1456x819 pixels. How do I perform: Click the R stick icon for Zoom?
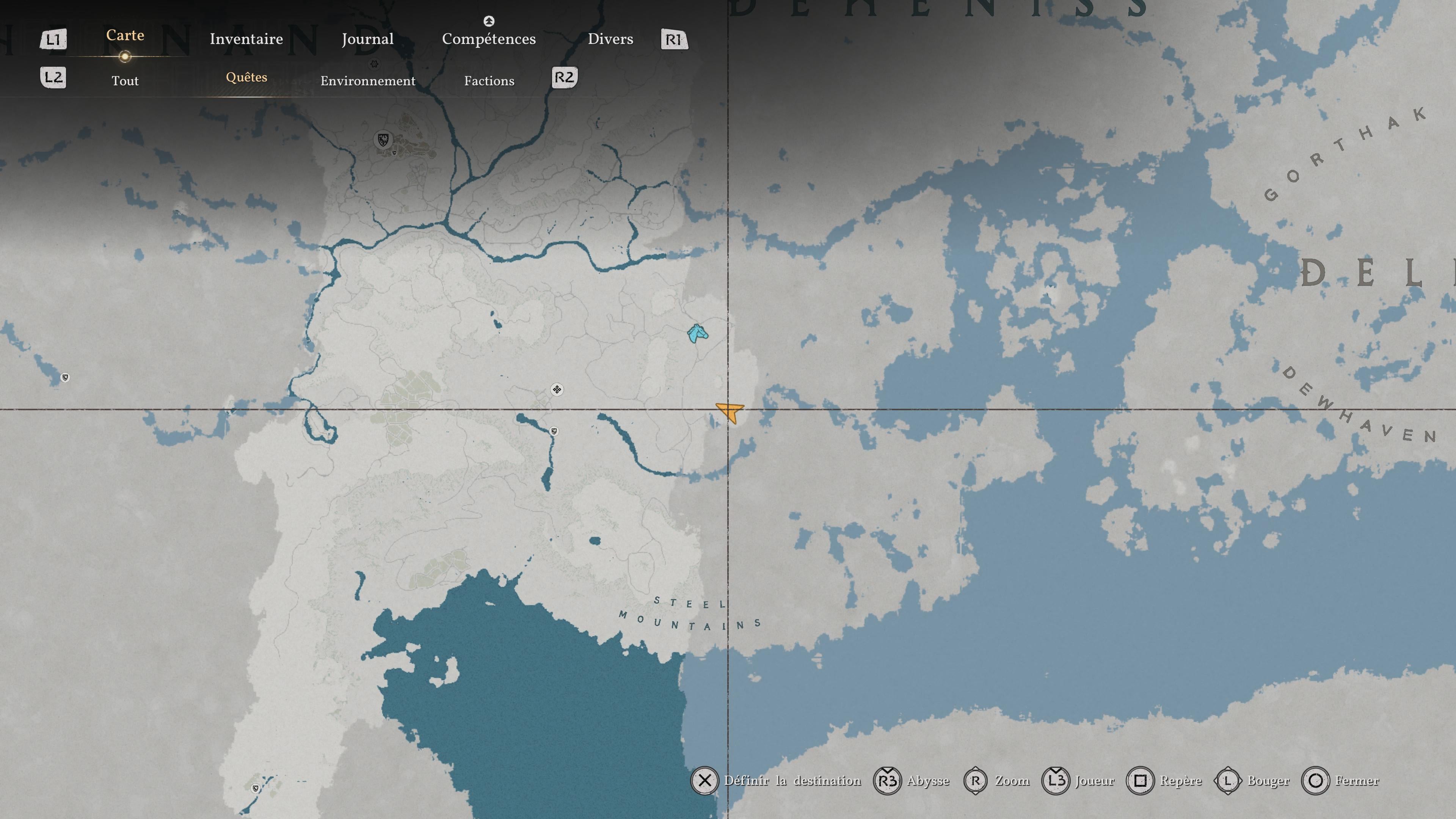coord(976,781)
